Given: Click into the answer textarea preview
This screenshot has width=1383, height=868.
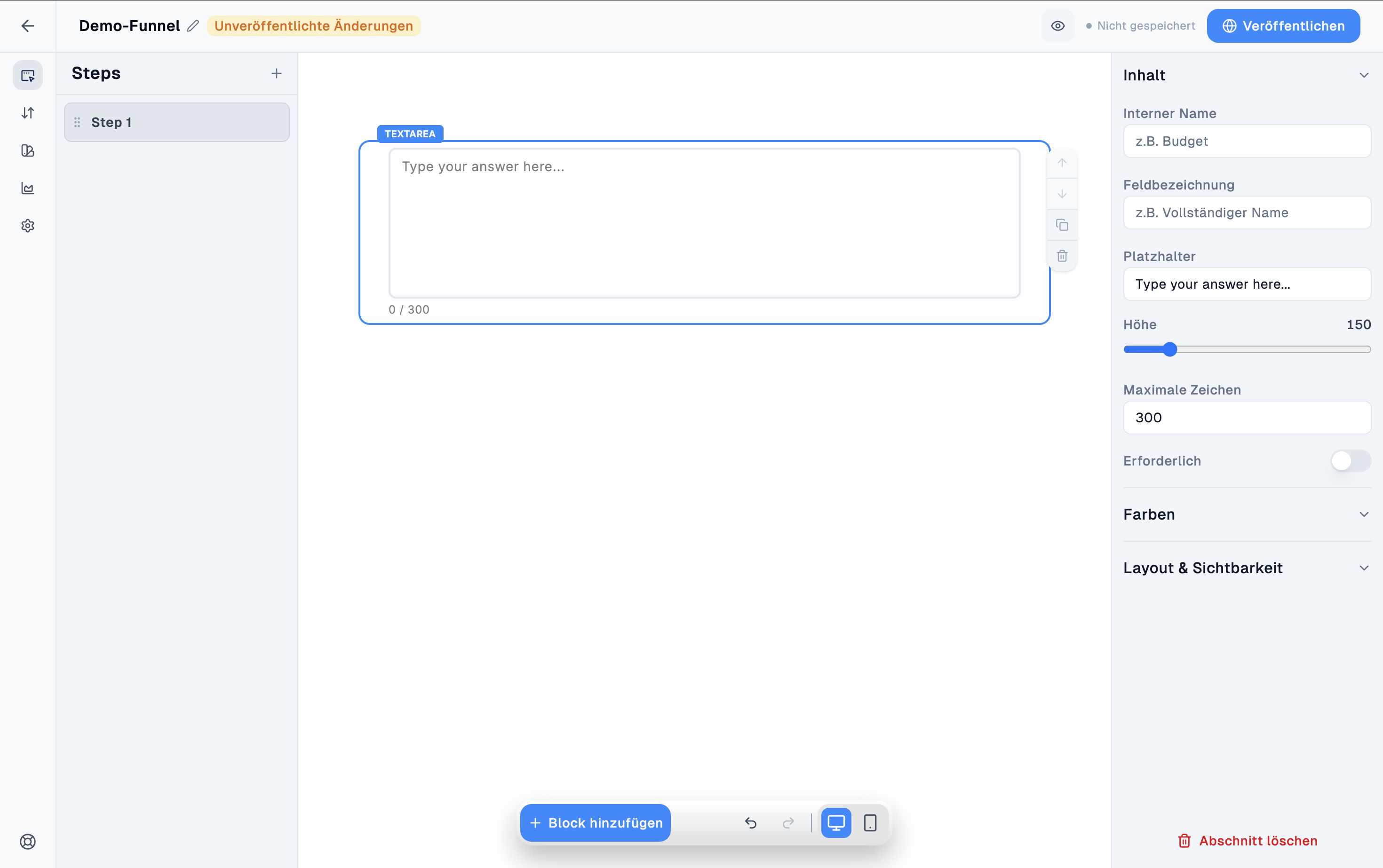Looking at the screenshot, I should [x=704, y=223].
